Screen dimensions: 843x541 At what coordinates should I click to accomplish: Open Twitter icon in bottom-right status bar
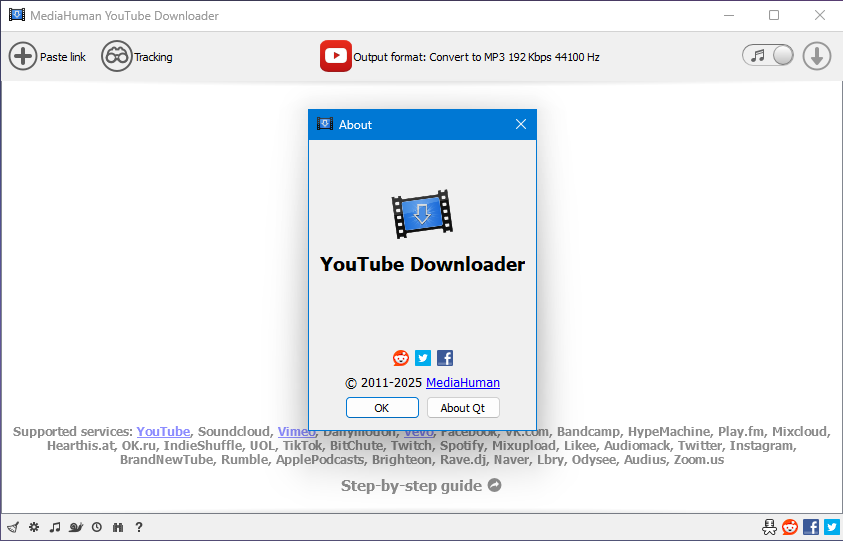click(832, 527)
